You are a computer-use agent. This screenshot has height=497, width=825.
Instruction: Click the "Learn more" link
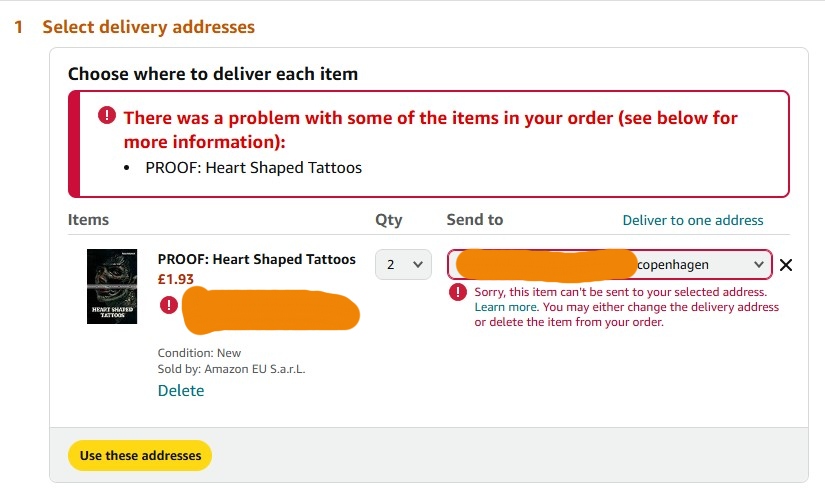[506, 307]
